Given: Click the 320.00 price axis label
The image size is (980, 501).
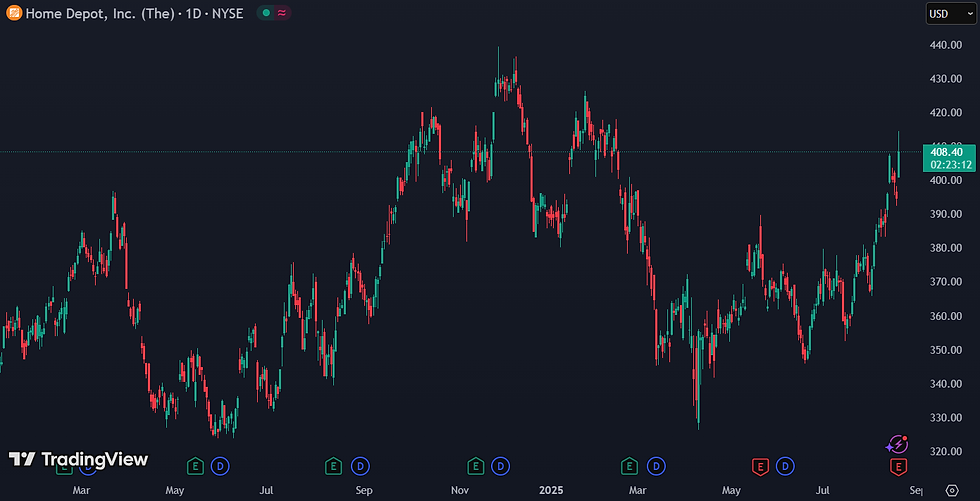Looking at the screenshot, I should [946, 451].
